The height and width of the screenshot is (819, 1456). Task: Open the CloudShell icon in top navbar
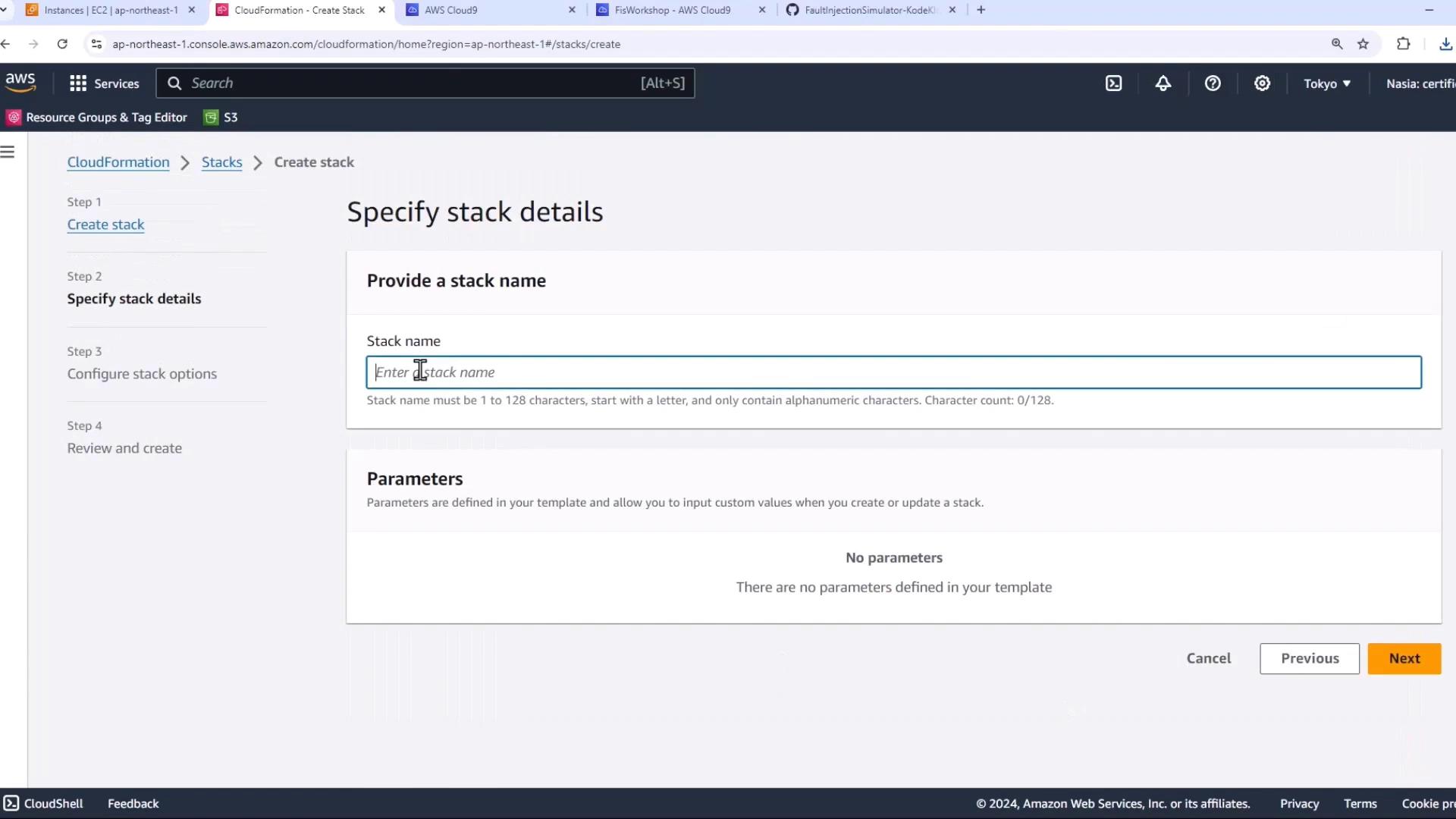(x=1113, y=83)
